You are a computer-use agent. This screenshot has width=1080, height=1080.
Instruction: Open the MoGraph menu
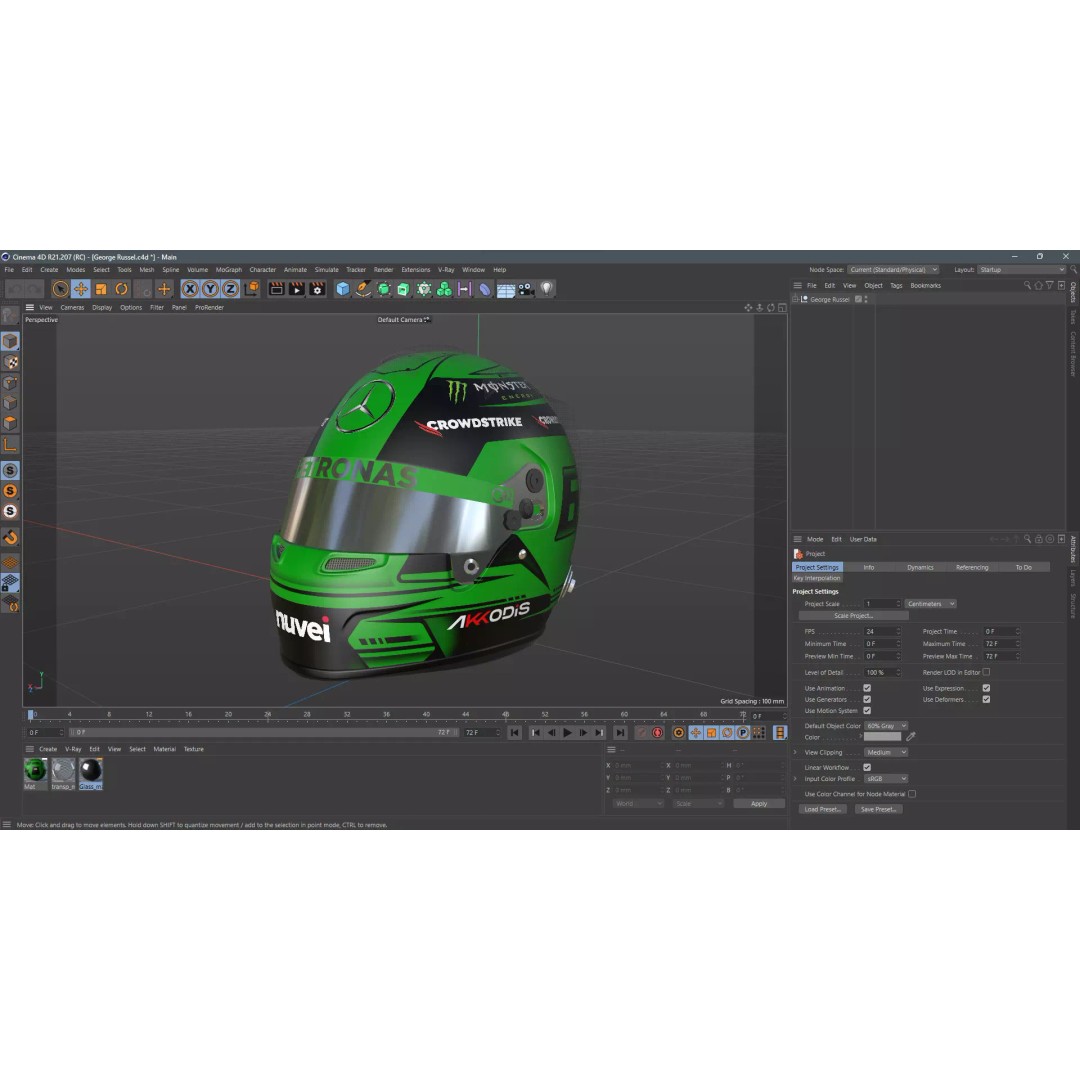[x=229, y=270]
